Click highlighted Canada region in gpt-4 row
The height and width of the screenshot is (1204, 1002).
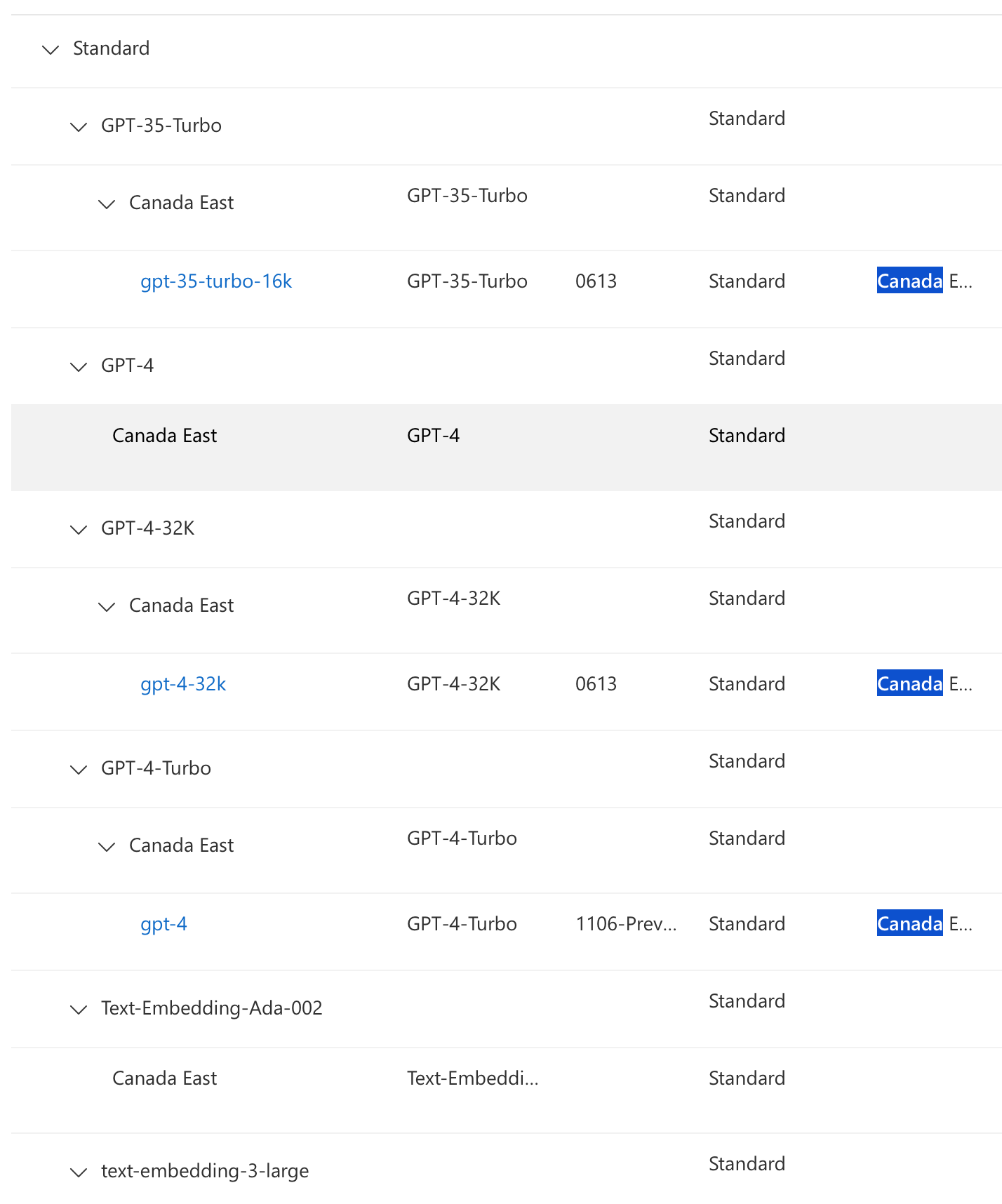[909, 923]
